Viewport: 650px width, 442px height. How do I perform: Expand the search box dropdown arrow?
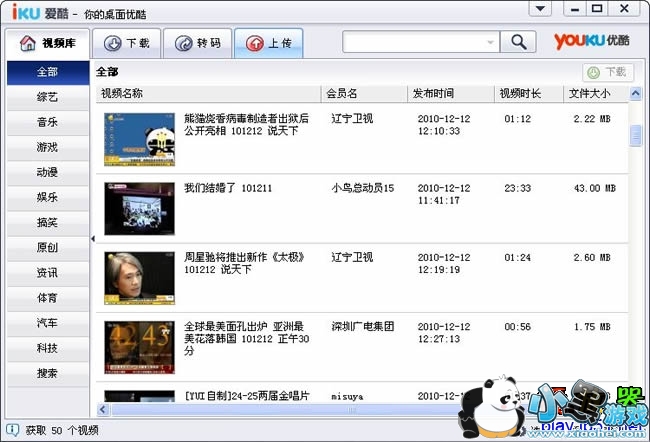(x=490, y=42)
